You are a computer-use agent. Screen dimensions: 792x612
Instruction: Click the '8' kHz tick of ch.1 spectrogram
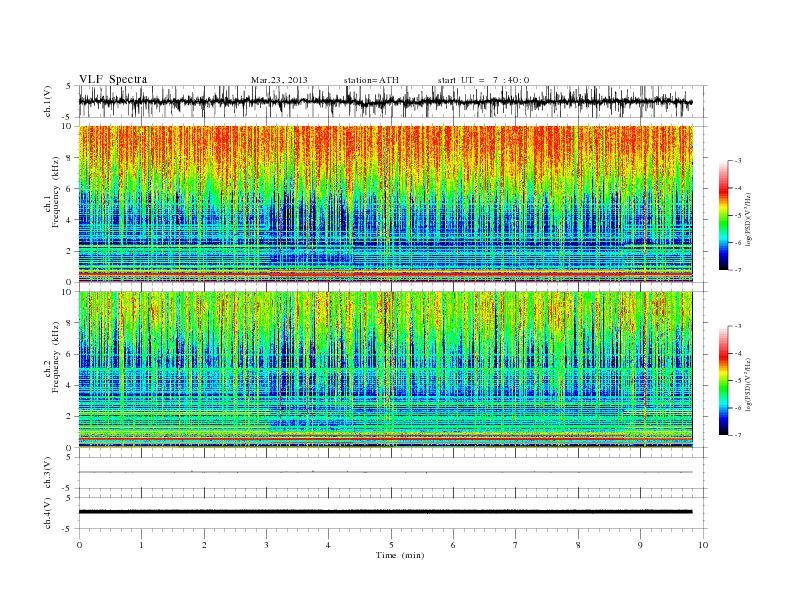tap(69, 158)
